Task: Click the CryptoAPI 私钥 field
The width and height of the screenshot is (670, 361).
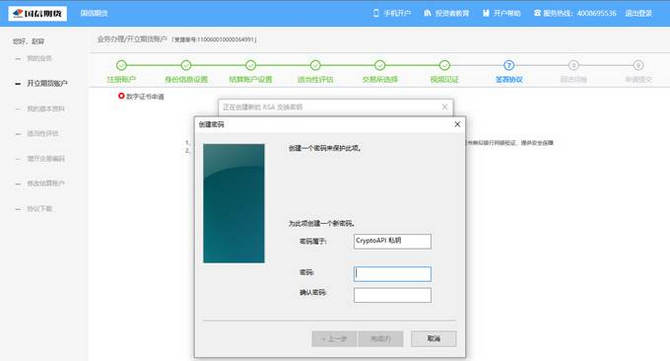Action: [392, 241]
